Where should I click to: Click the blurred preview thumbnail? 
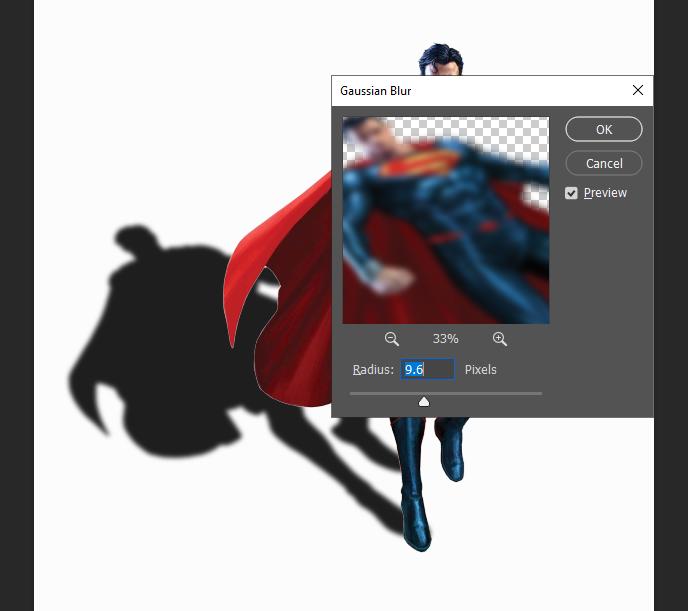446,220
